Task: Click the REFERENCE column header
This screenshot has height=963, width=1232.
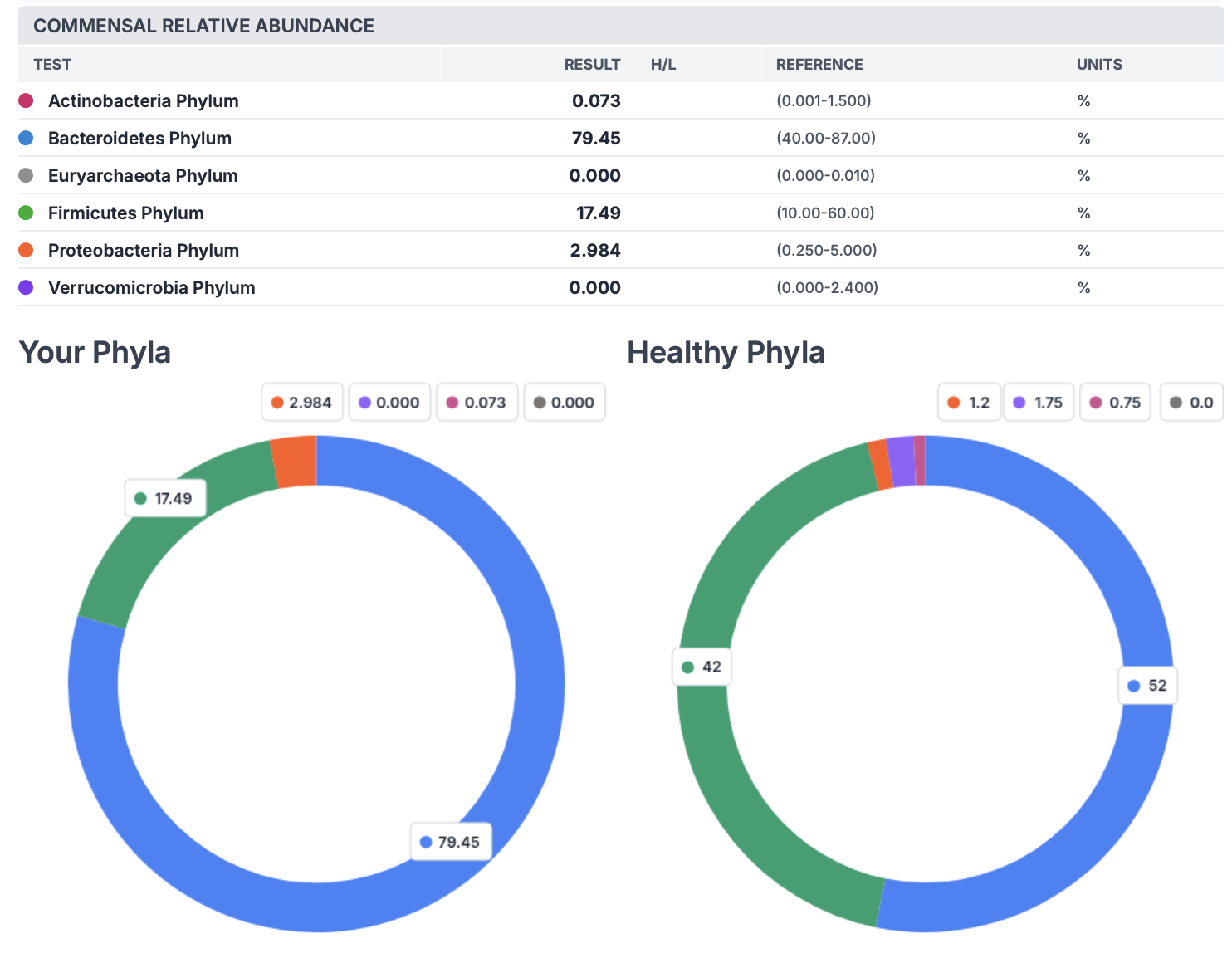Action: pyautogui.click(x=819, y=65)
